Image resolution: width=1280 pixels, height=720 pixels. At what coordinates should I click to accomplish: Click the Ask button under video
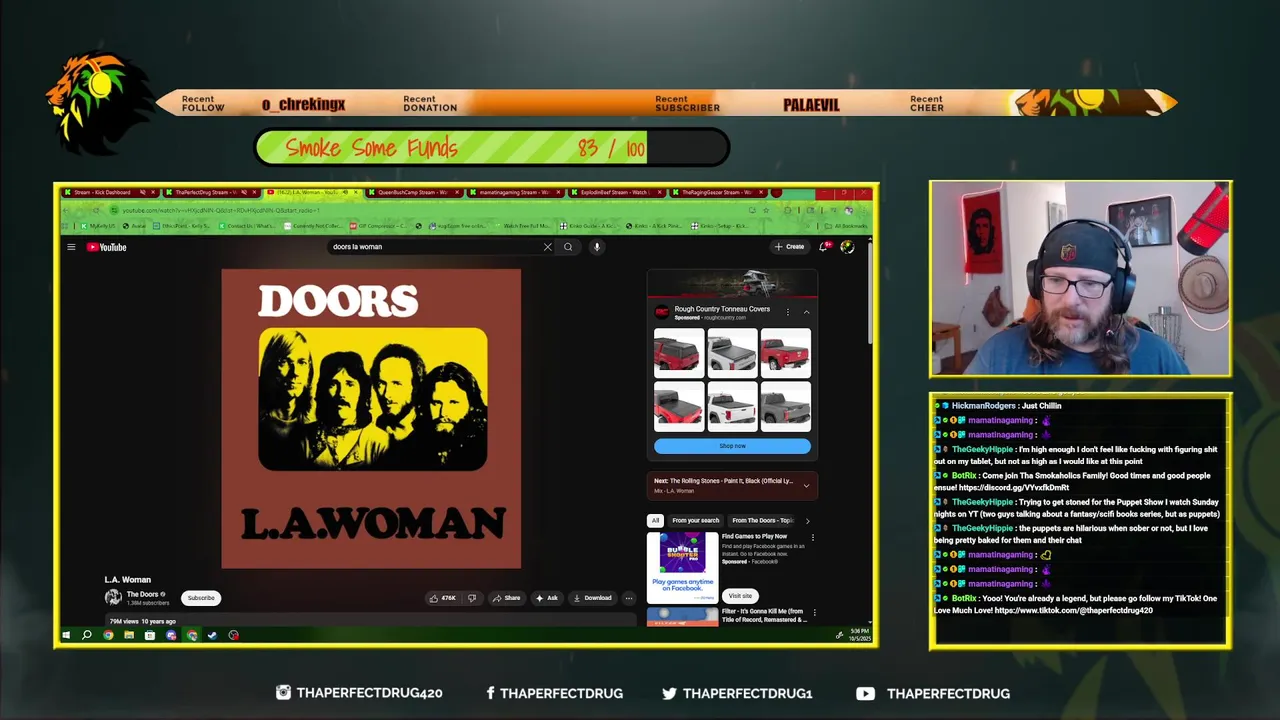coord(547,598)
